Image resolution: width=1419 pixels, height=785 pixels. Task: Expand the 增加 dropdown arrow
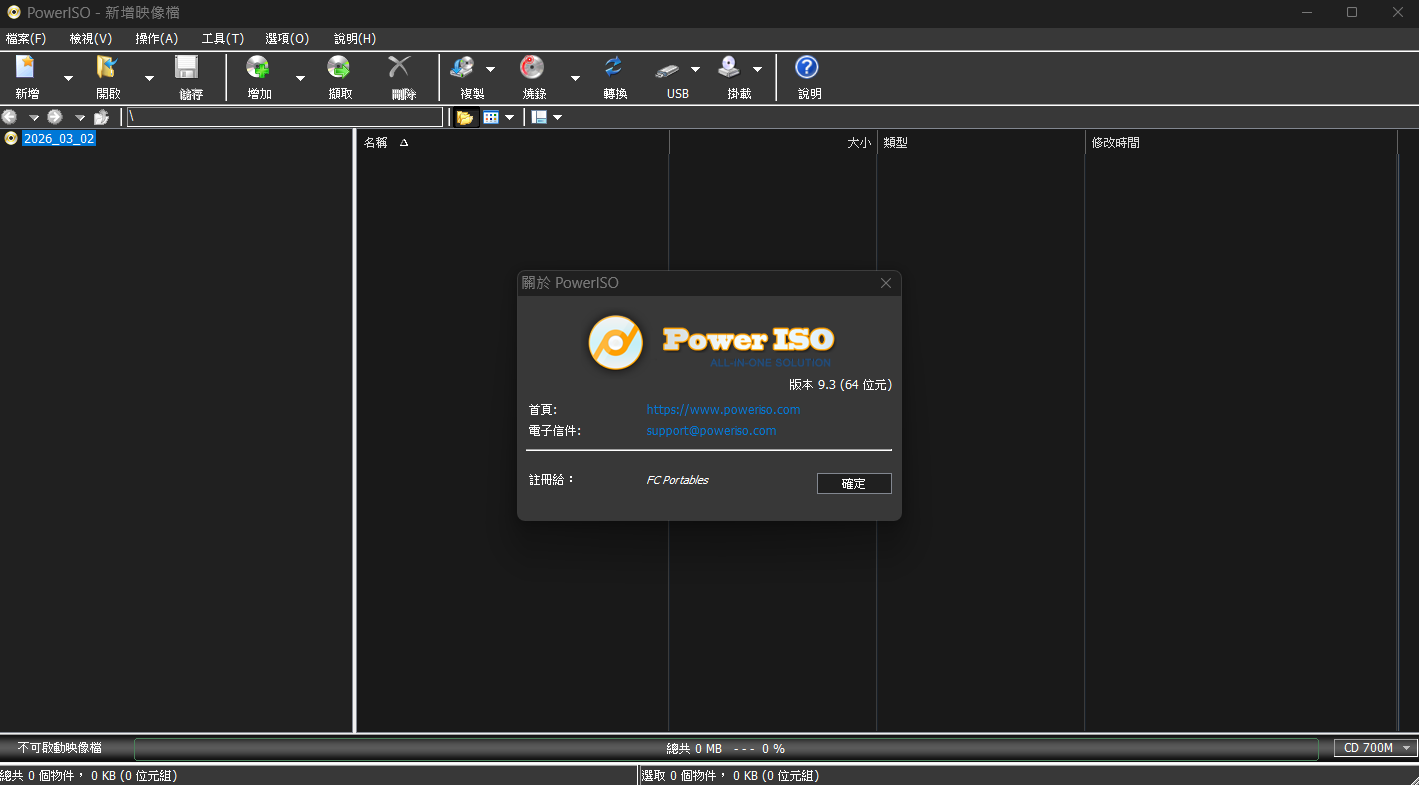pyautogui.click(x=300, y=78)
